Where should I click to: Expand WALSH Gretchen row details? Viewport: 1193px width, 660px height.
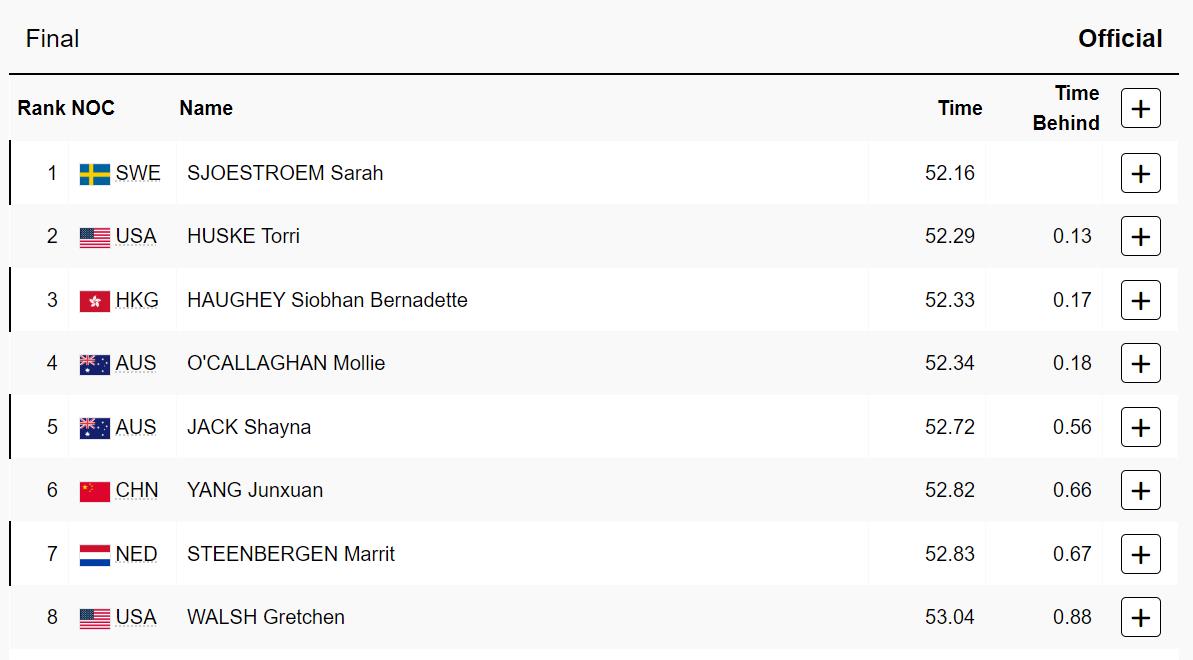[1140, 618]
